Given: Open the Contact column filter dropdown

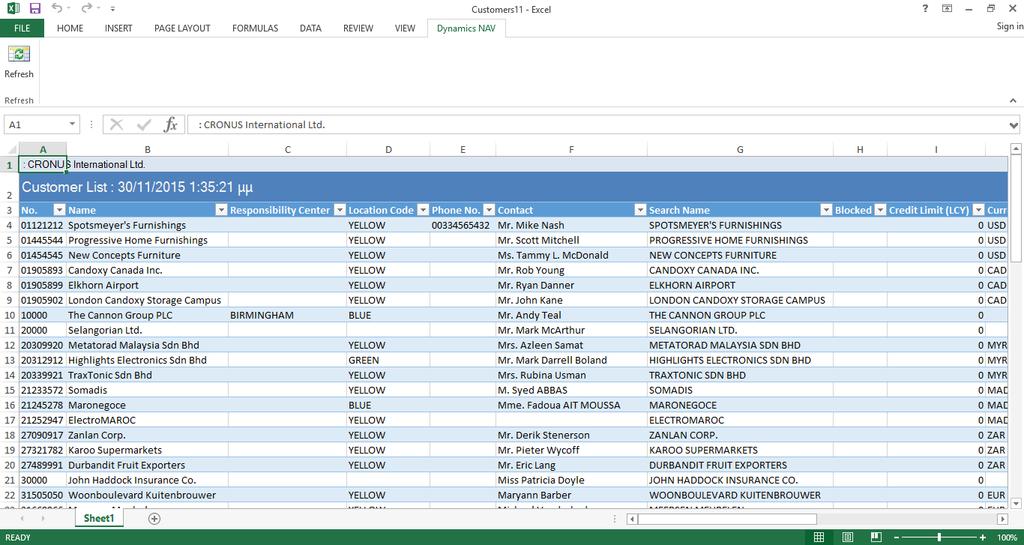Looking at the screenshot, I should 640,210.
